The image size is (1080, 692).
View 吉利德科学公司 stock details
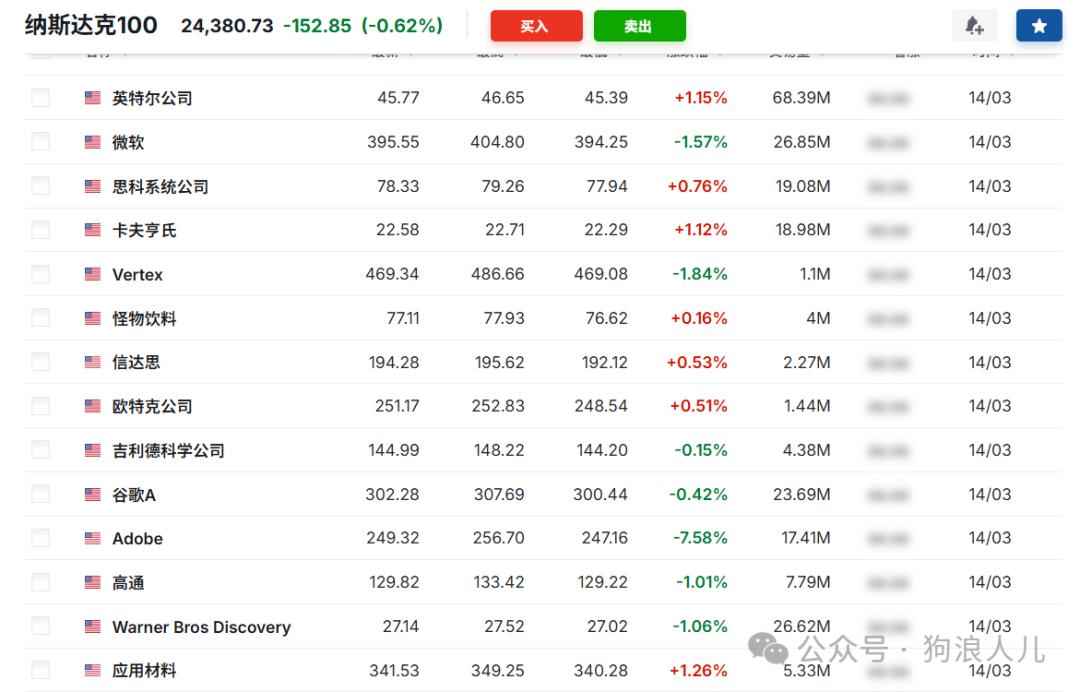[x=168, y=451]
